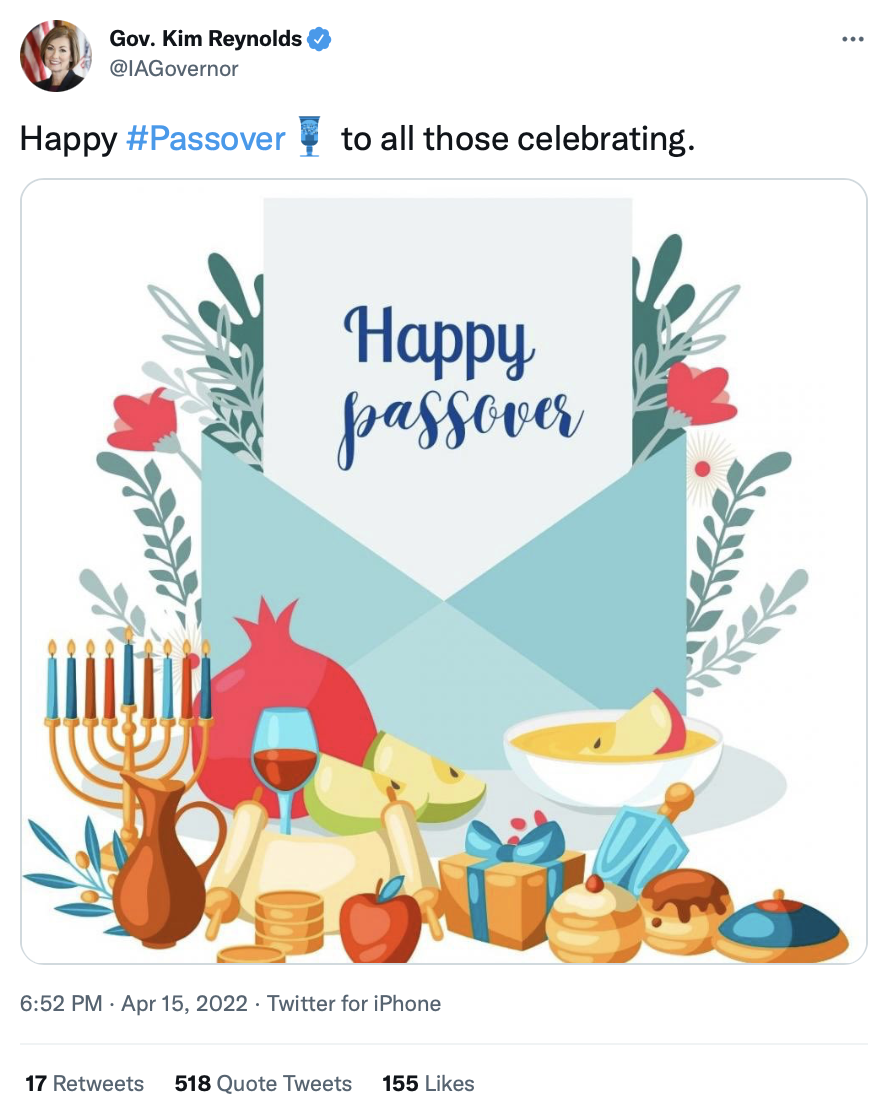Open the #Passover hashtag link
The width and height of the screenshot is (892, 1116).
click(206, 138)
